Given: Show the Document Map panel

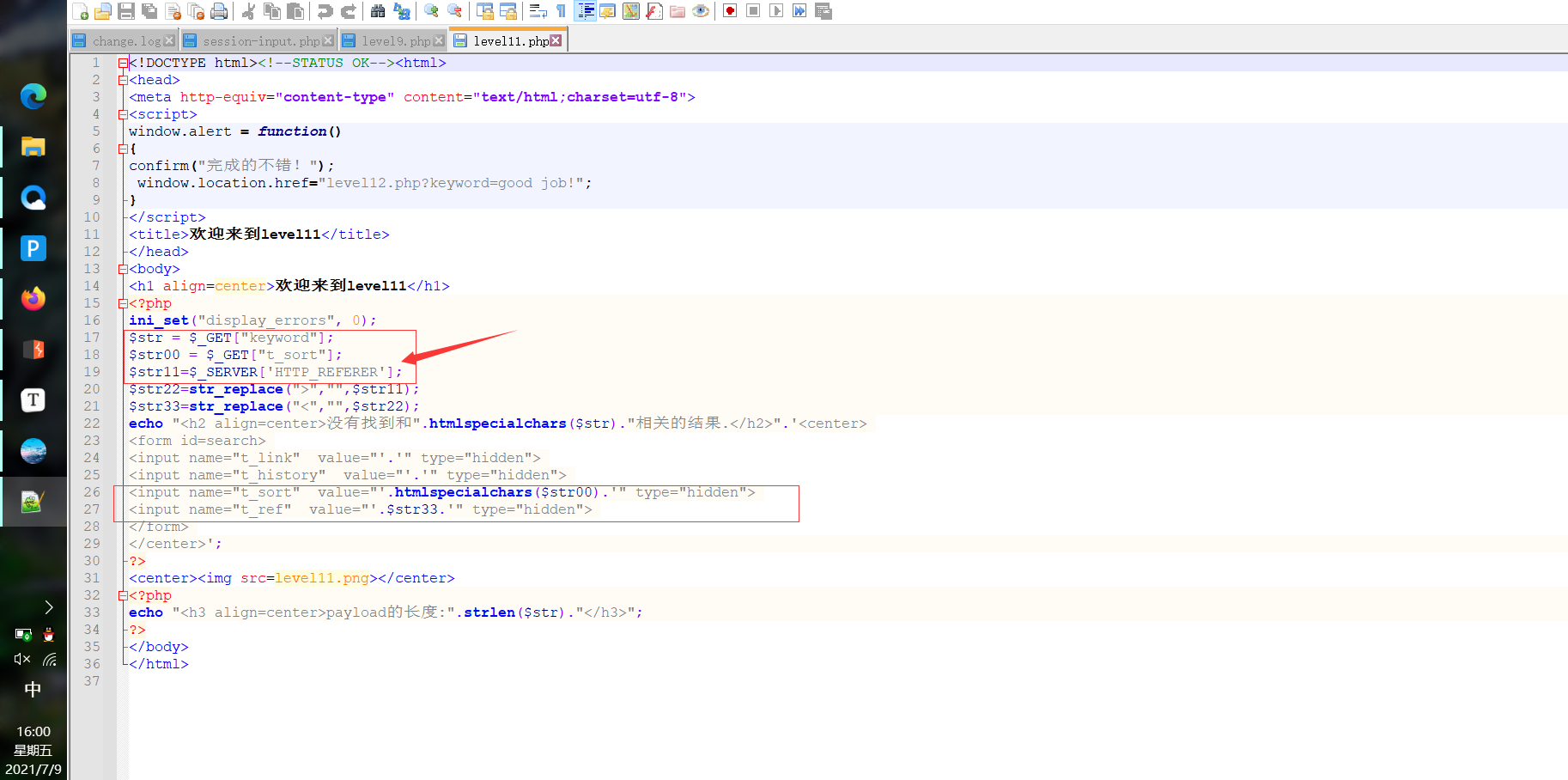Looking at the screenshot, I should coord(631,11).
